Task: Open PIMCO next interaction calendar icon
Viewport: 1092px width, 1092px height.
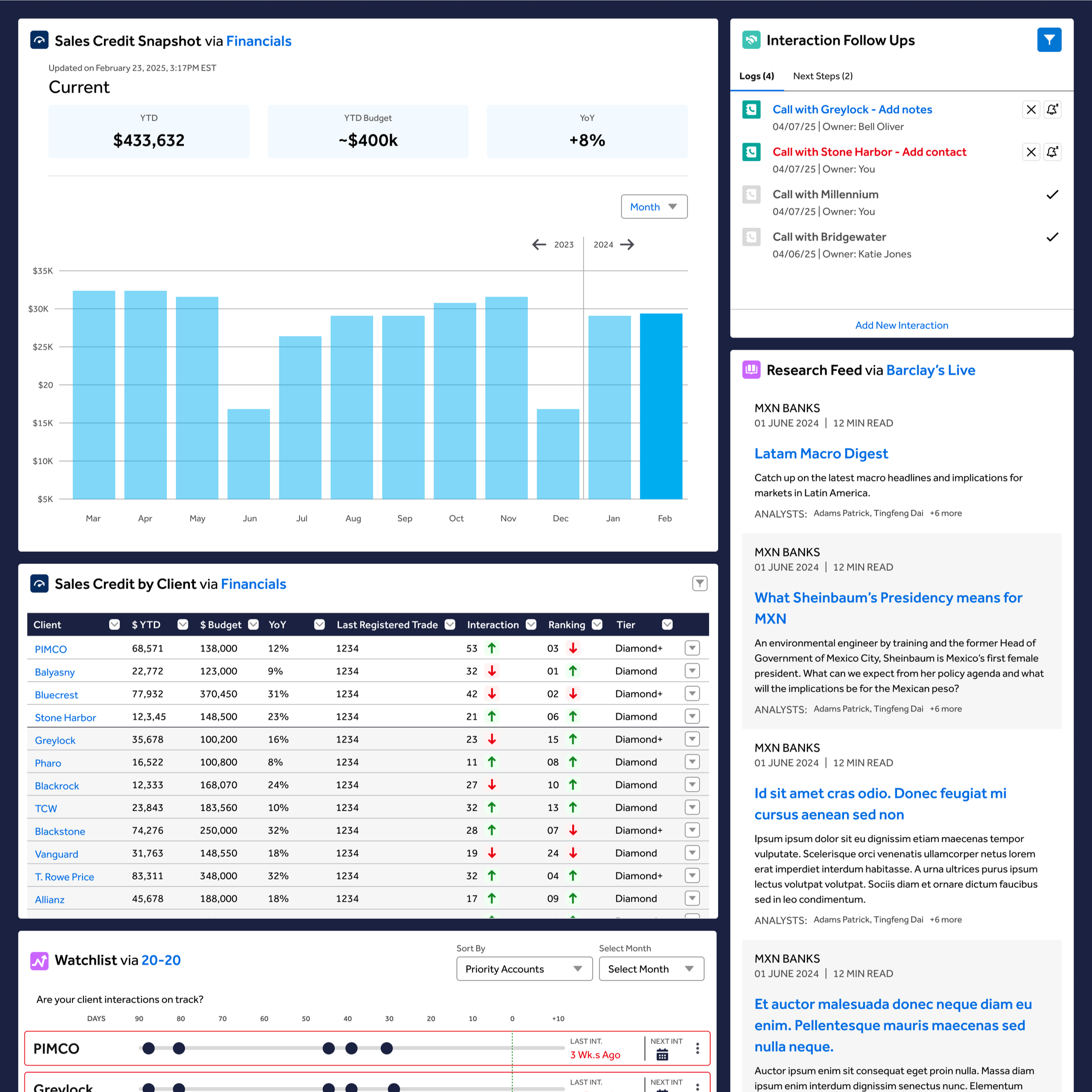Action: pos(662,1055)
